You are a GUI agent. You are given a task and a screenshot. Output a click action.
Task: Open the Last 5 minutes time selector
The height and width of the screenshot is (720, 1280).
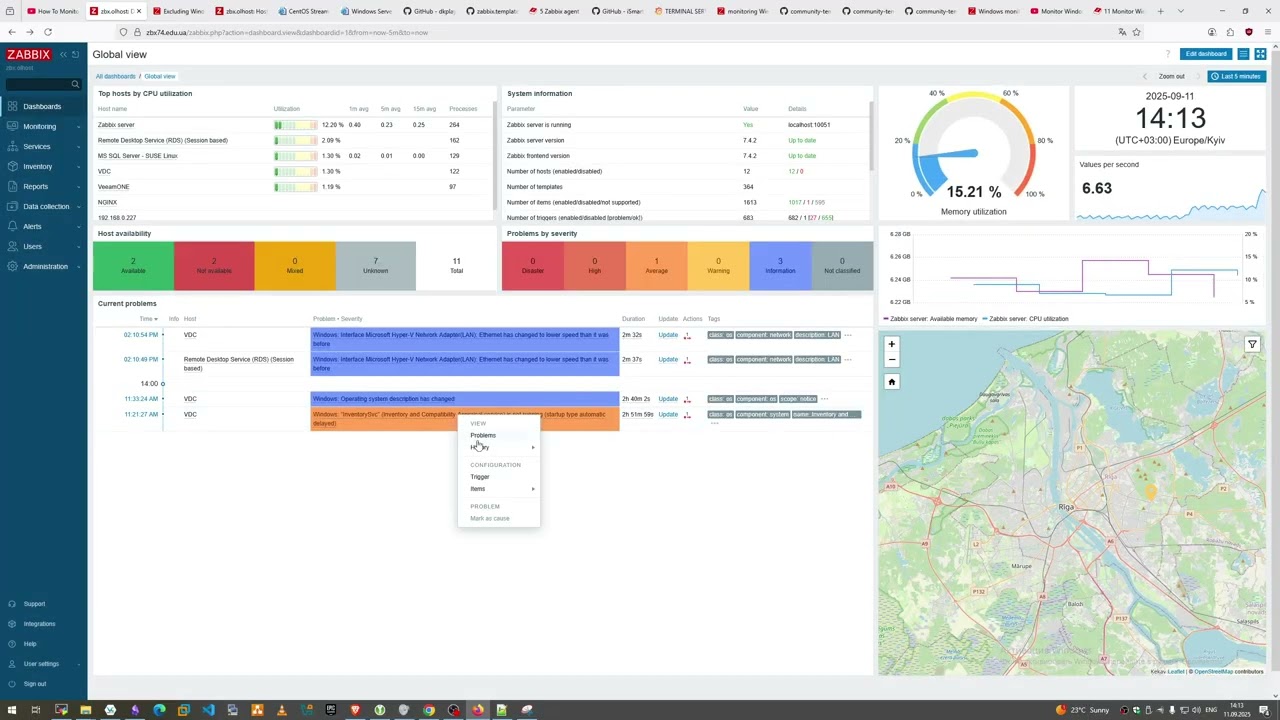tap(1235, 76)
